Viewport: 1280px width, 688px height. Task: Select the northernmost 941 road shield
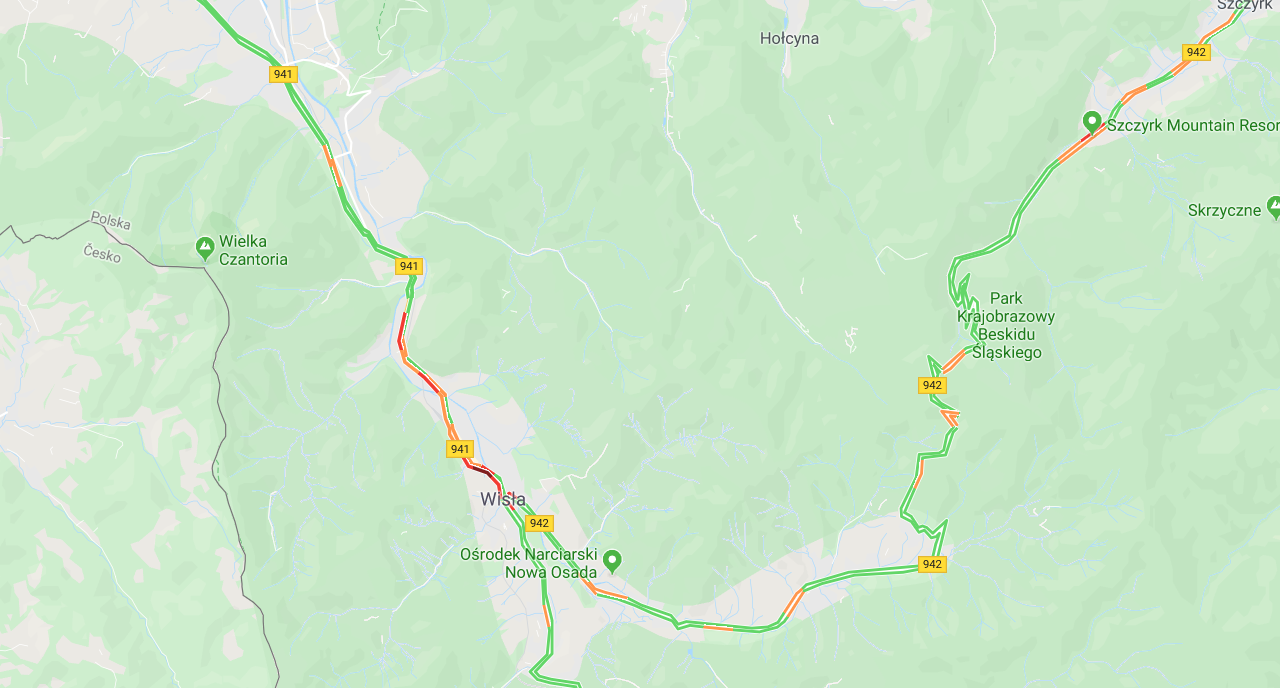(x=283, y=74)
